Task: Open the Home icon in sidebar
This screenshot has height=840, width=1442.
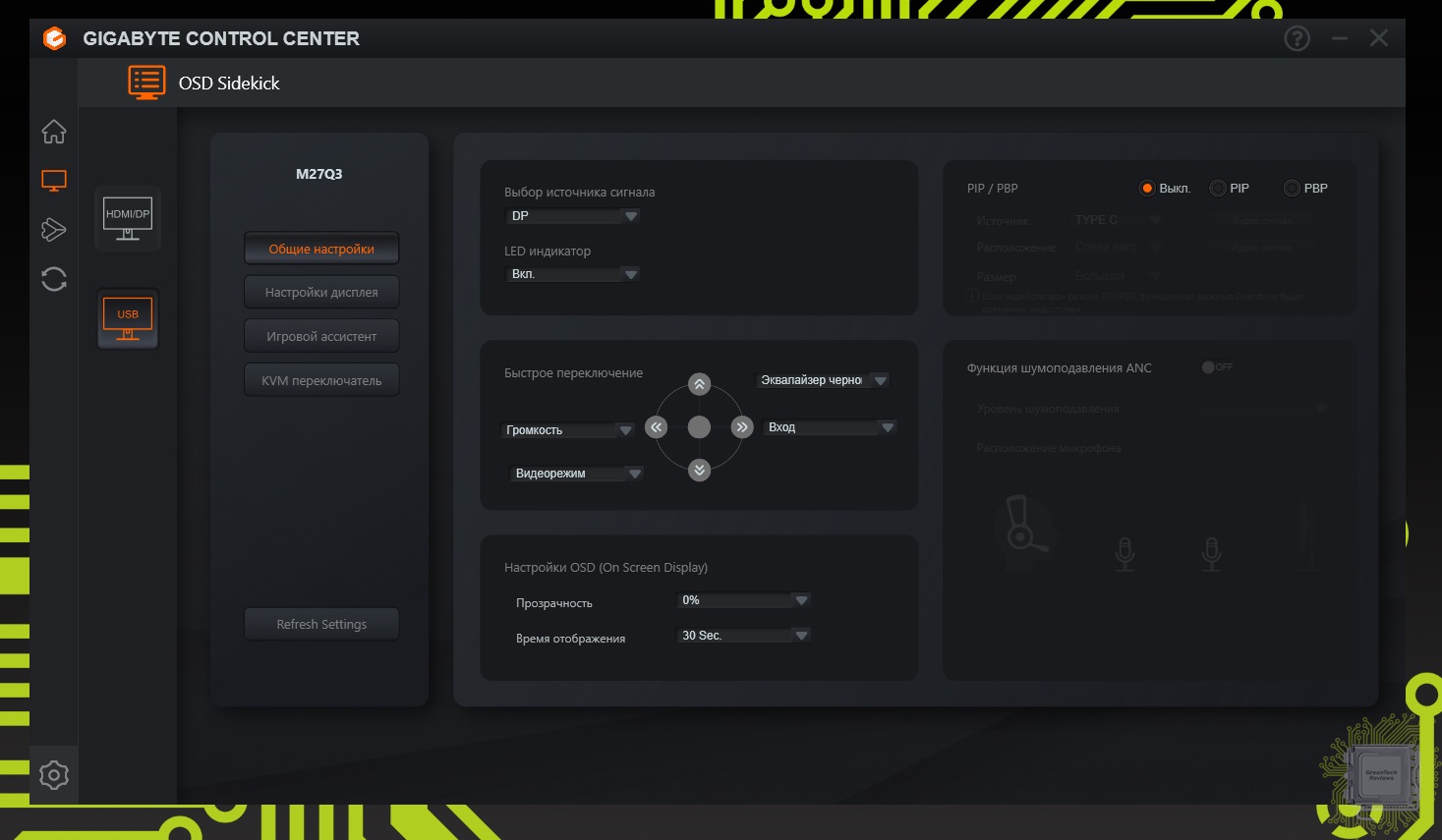Action: pos(54,132)
